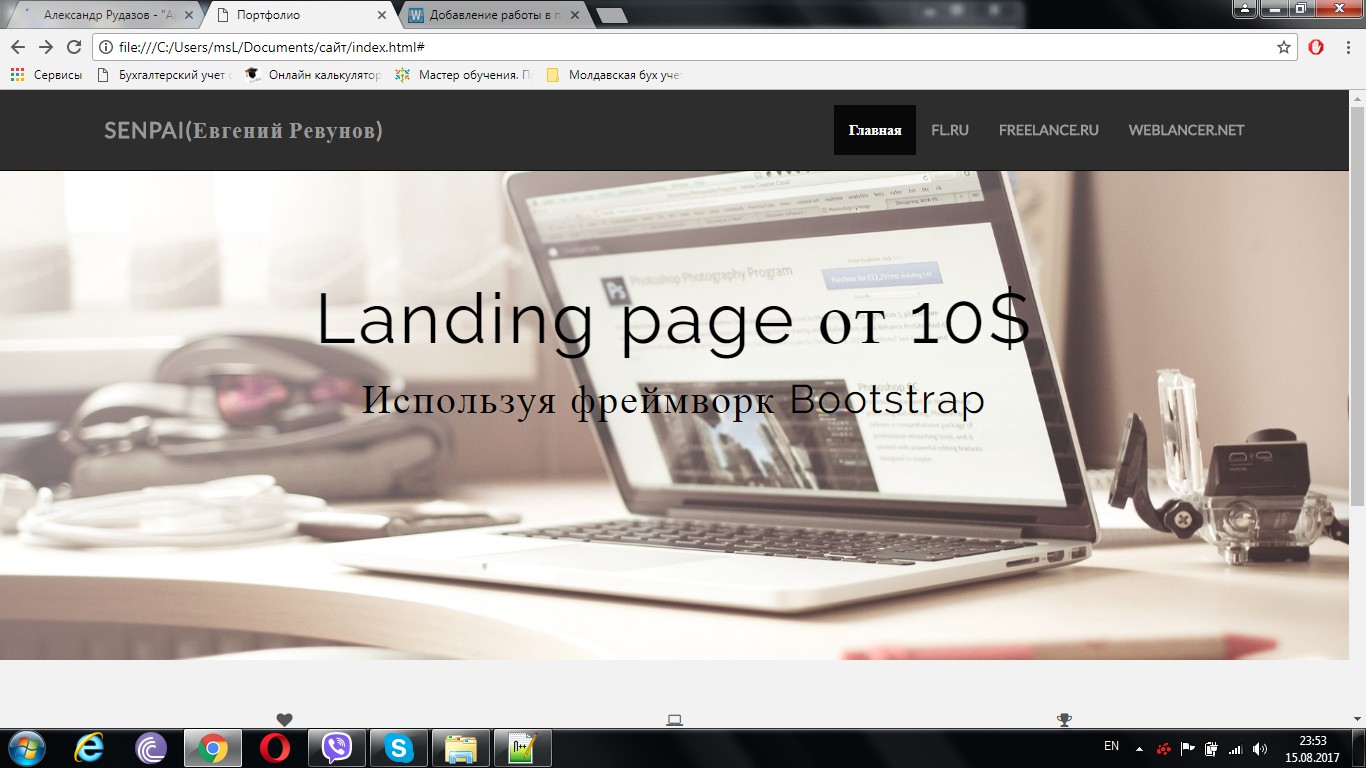Click the network signal tray icon
1366x768 pixels.
pyautogui.click(x=1235, y=748)
